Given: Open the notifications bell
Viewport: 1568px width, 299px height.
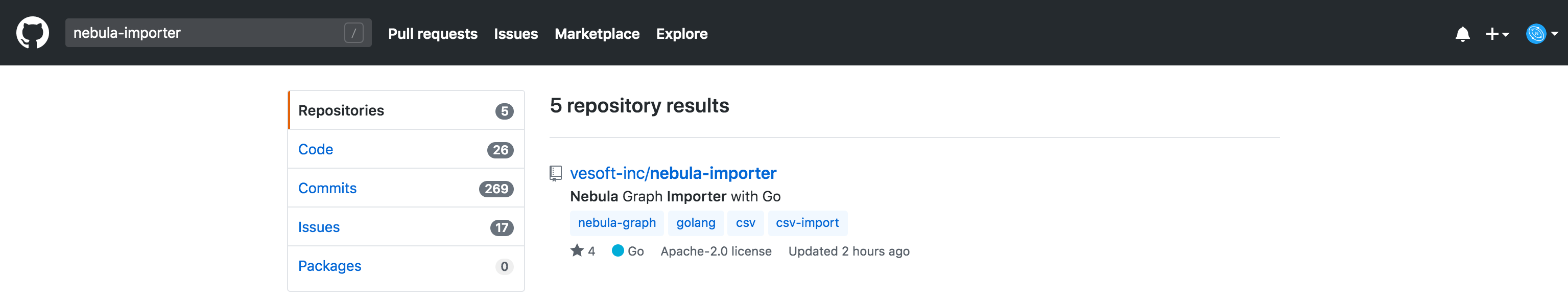Looking at the screenshot, I should [x=1462, y=34].
